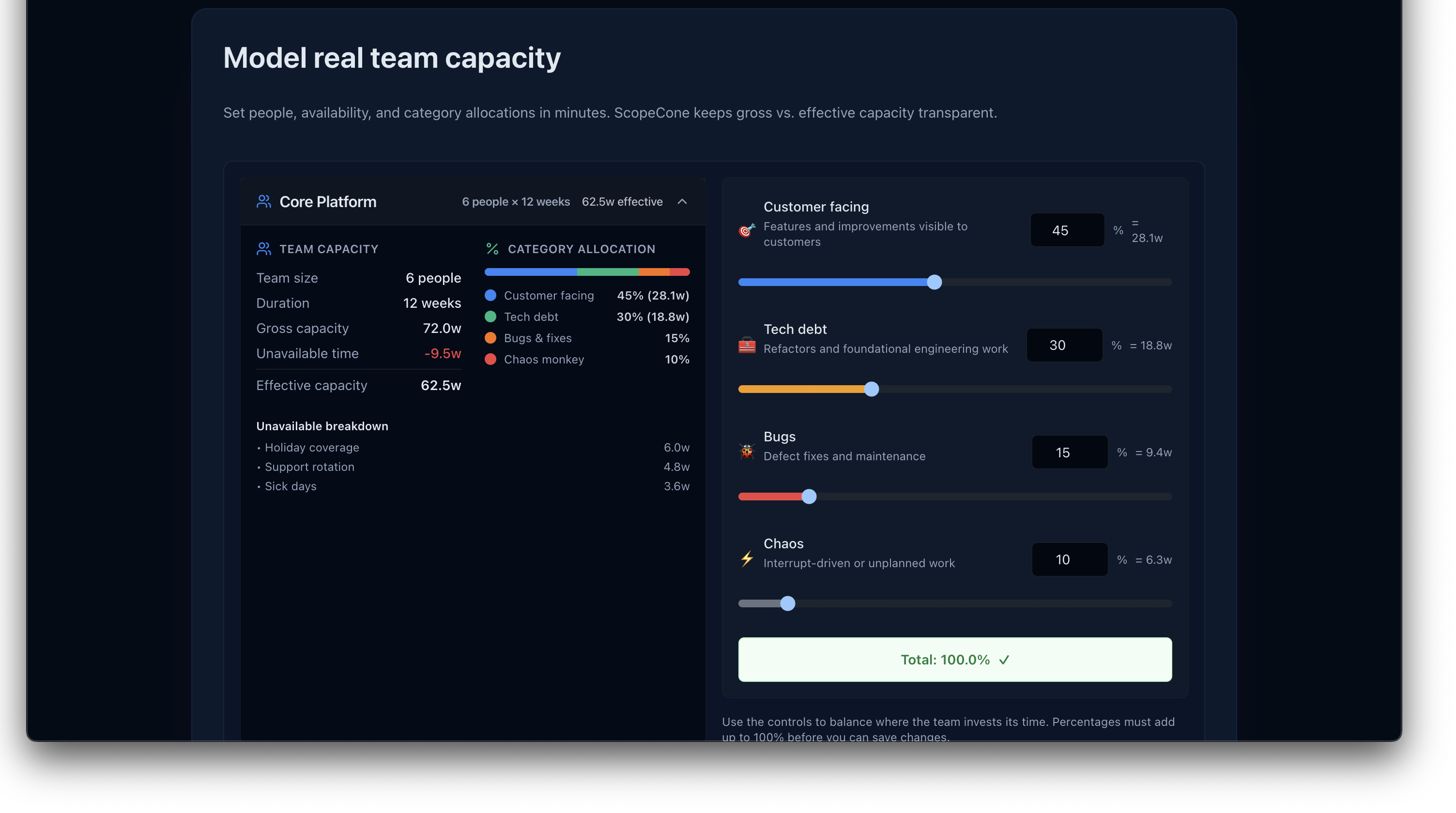Click the category allocation stacked color bar

click(x=587, y=272)
